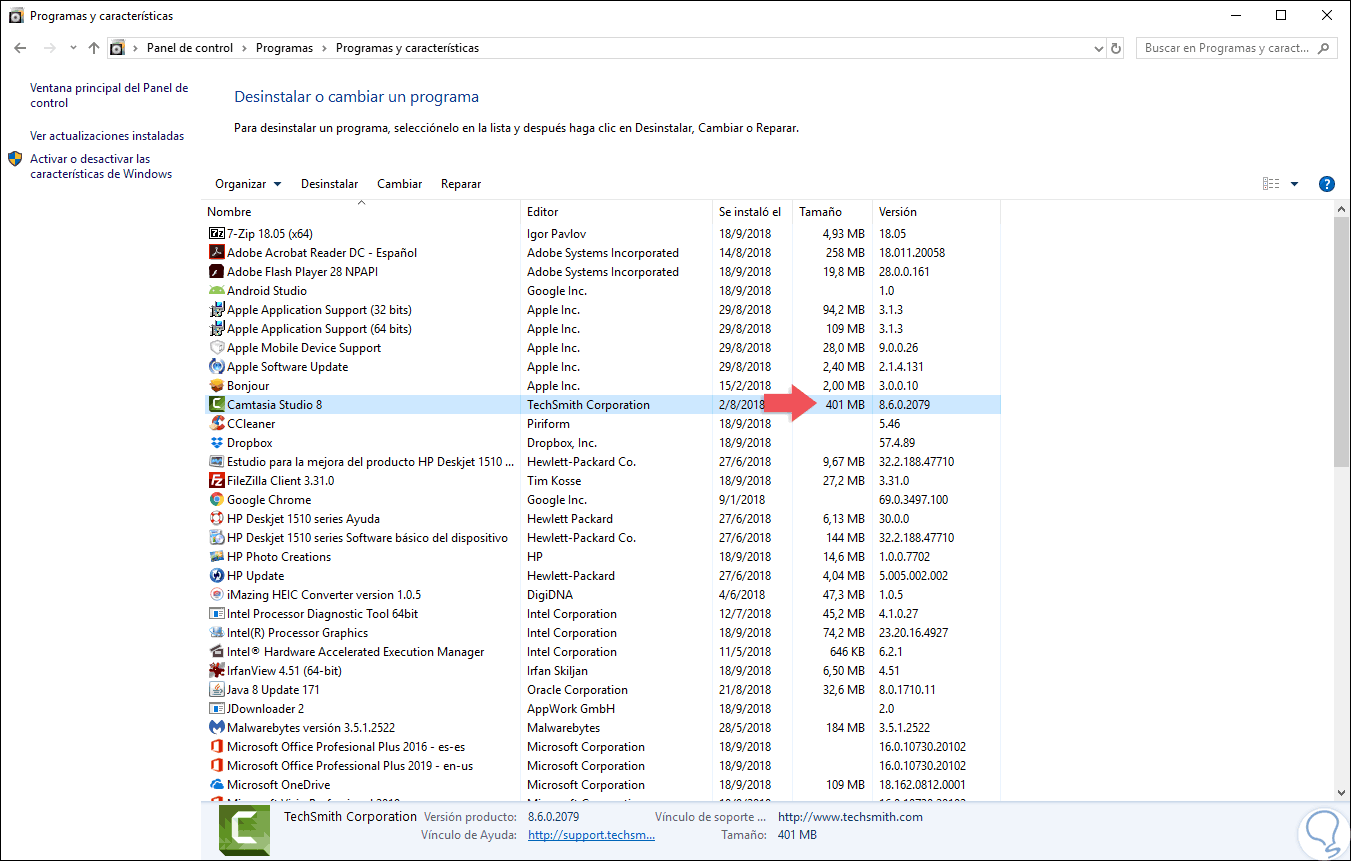This screenshot has width=1351, height=861.
Task: Select Microsoft Office Professional Plus 2019 row
Action: (602, 766)
